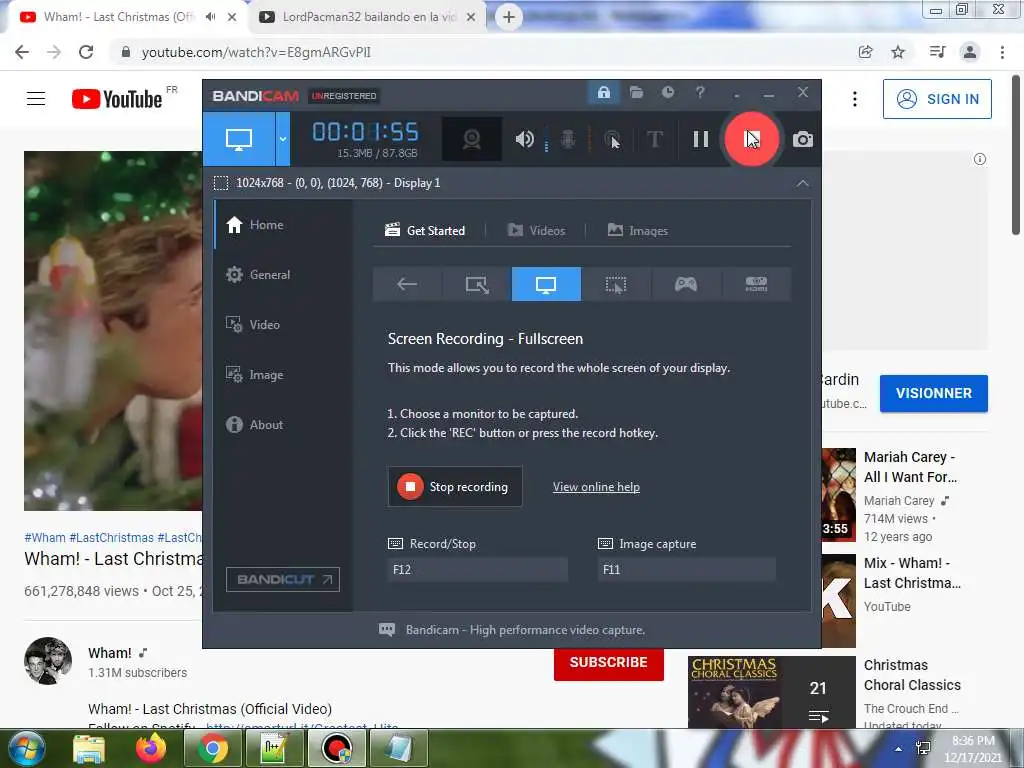Screen dimensions: 1024x768
Task: Click the back arrow mode button
Action: click(x=407, y=284)
